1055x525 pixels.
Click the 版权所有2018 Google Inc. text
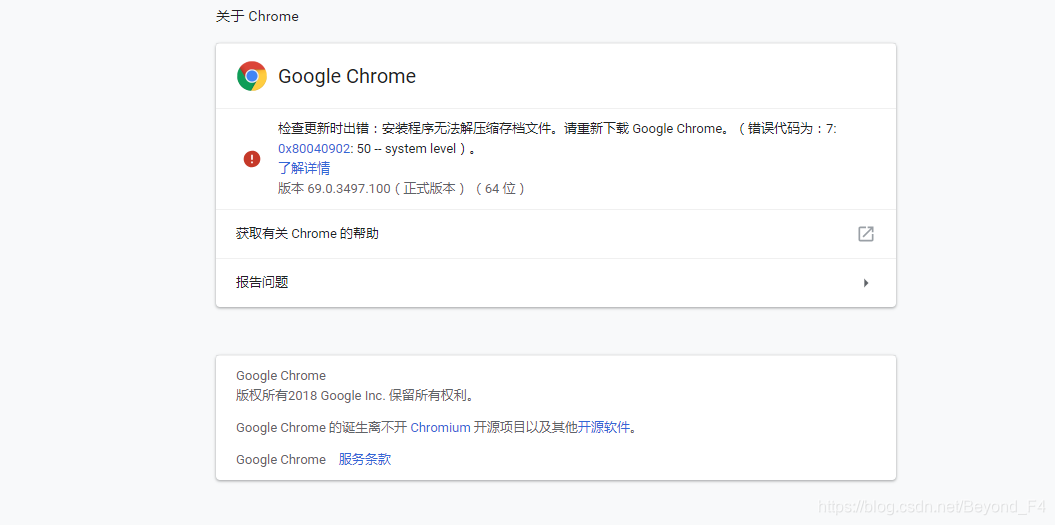coord(355,396)
